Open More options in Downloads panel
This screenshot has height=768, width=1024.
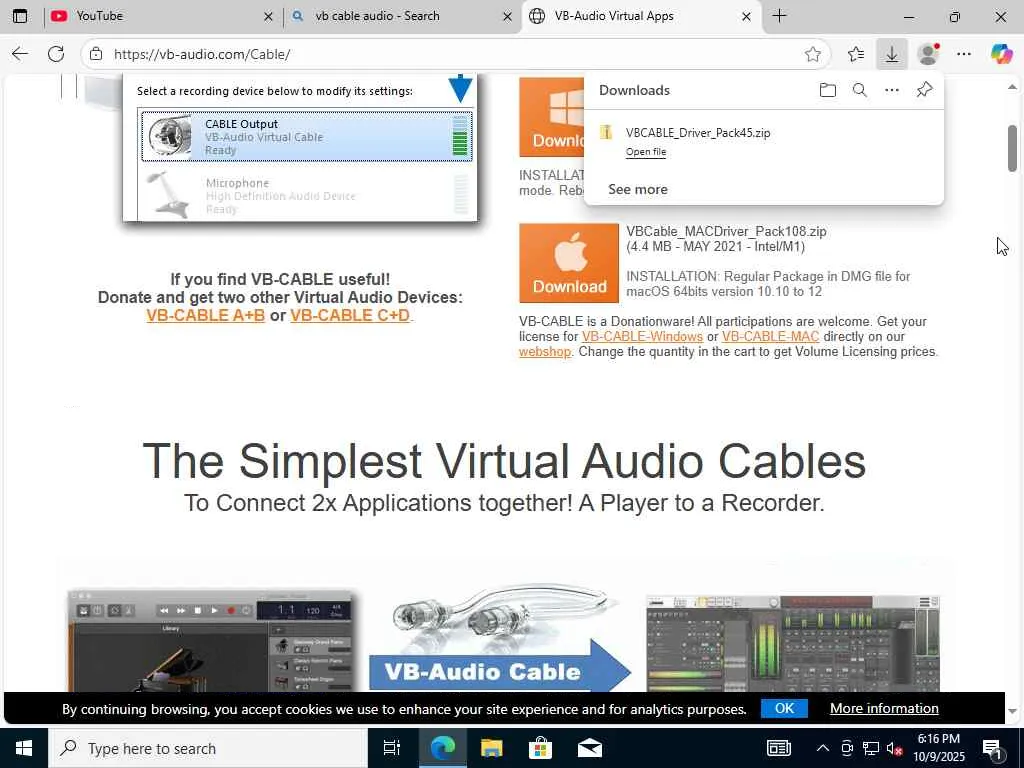tap(891, 90)
